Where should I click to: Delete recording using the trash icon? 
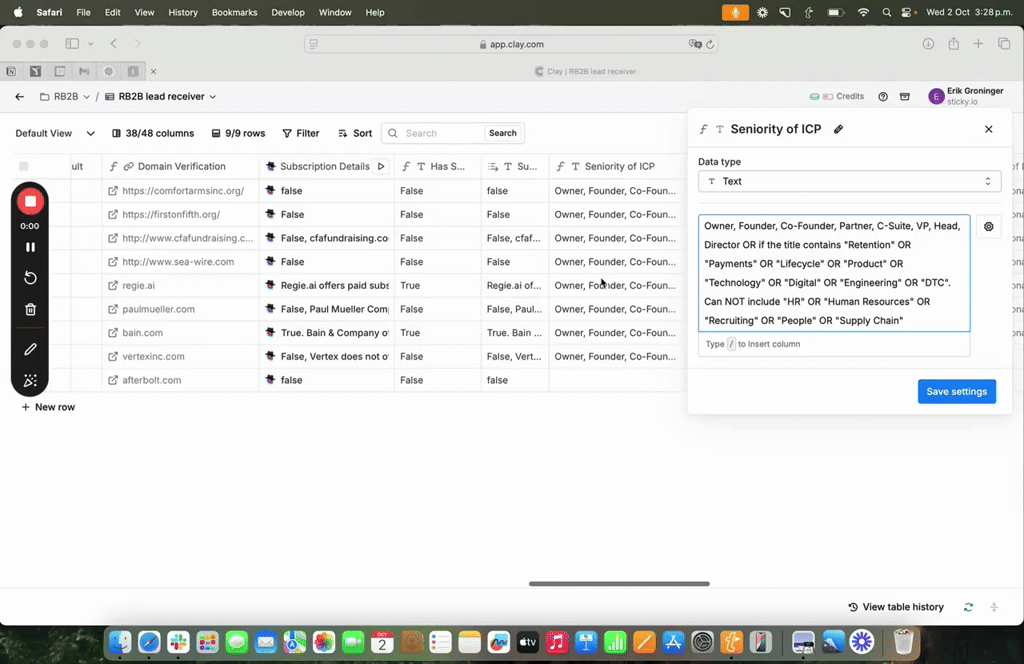pos(30,309)
